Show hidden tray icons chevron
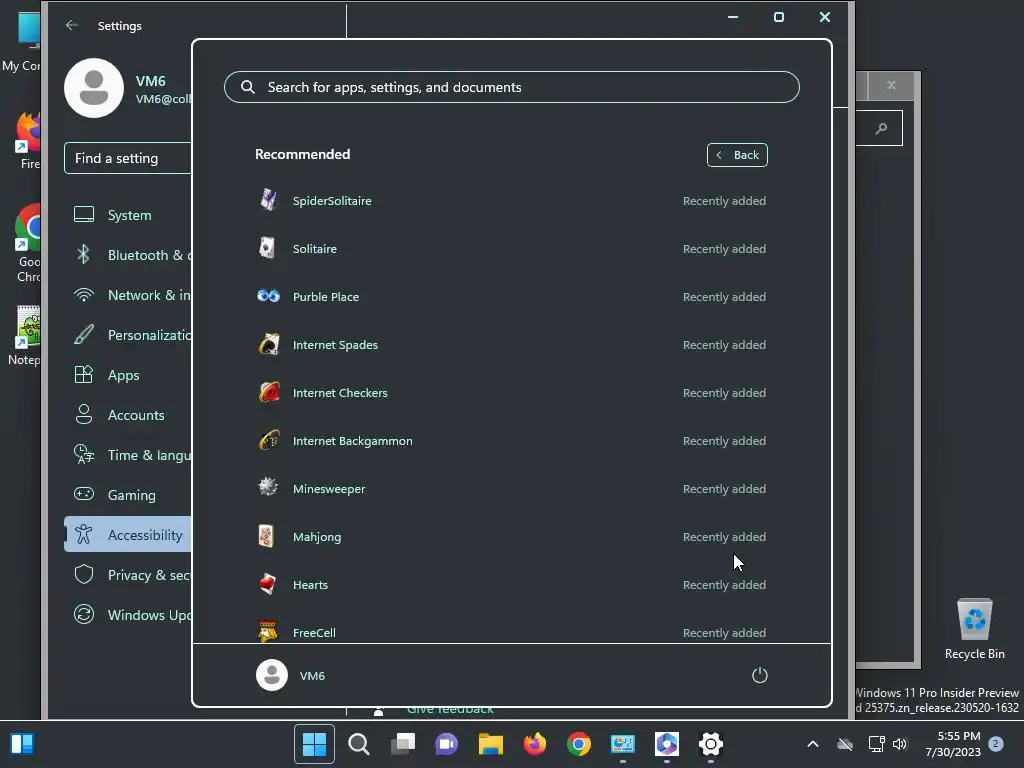This screenshot has width=1024, height=768. [x=813, y=744]
